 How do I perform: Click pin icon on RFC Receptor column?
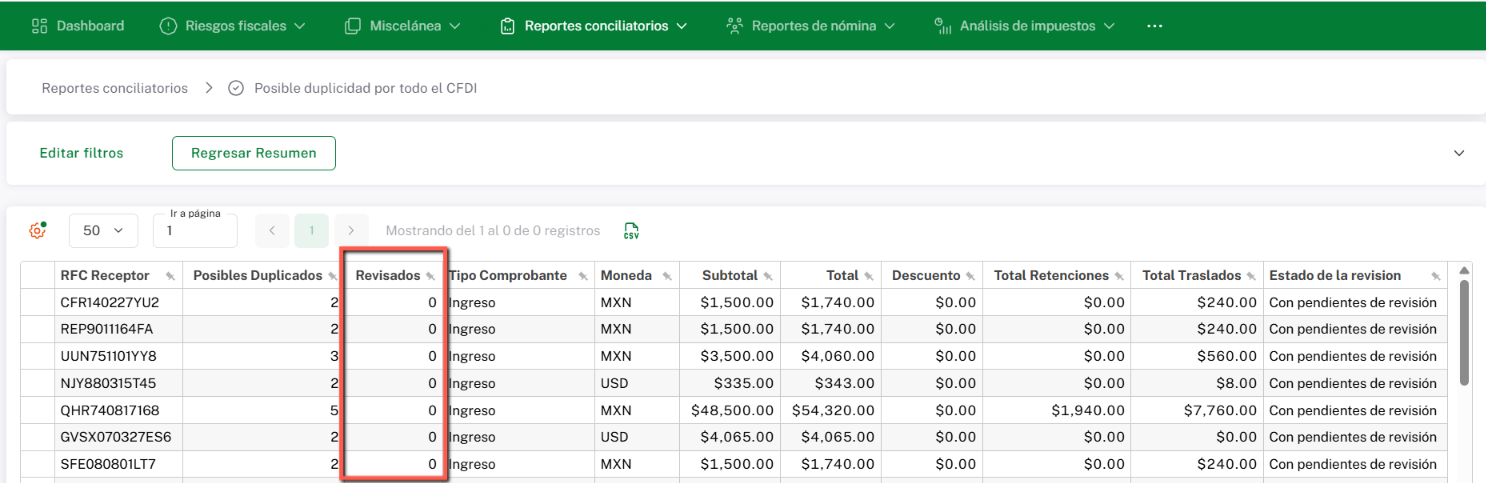(171, 276)
